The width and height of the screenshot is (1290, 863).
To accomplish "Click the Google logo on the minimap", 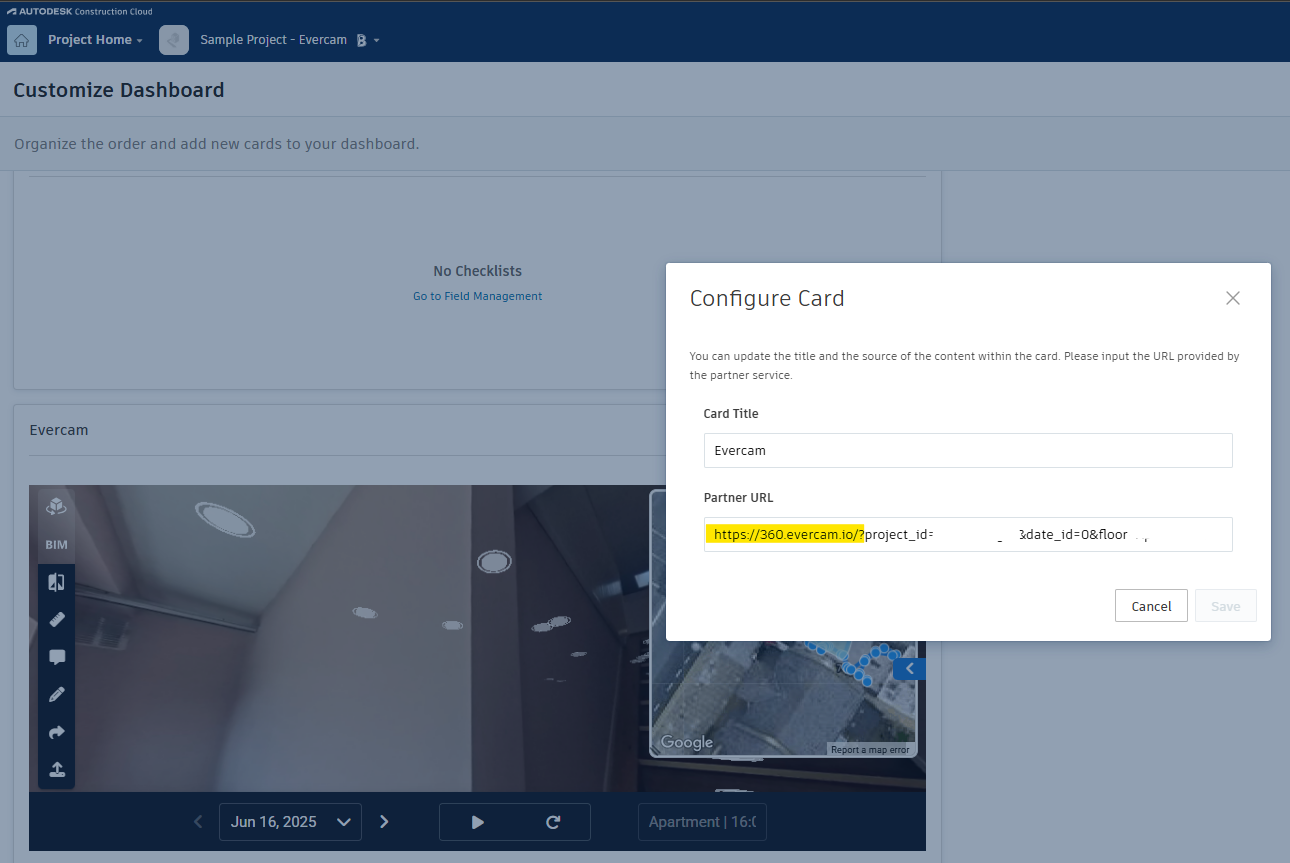I will pyautogui.click(x=687, y=742).
